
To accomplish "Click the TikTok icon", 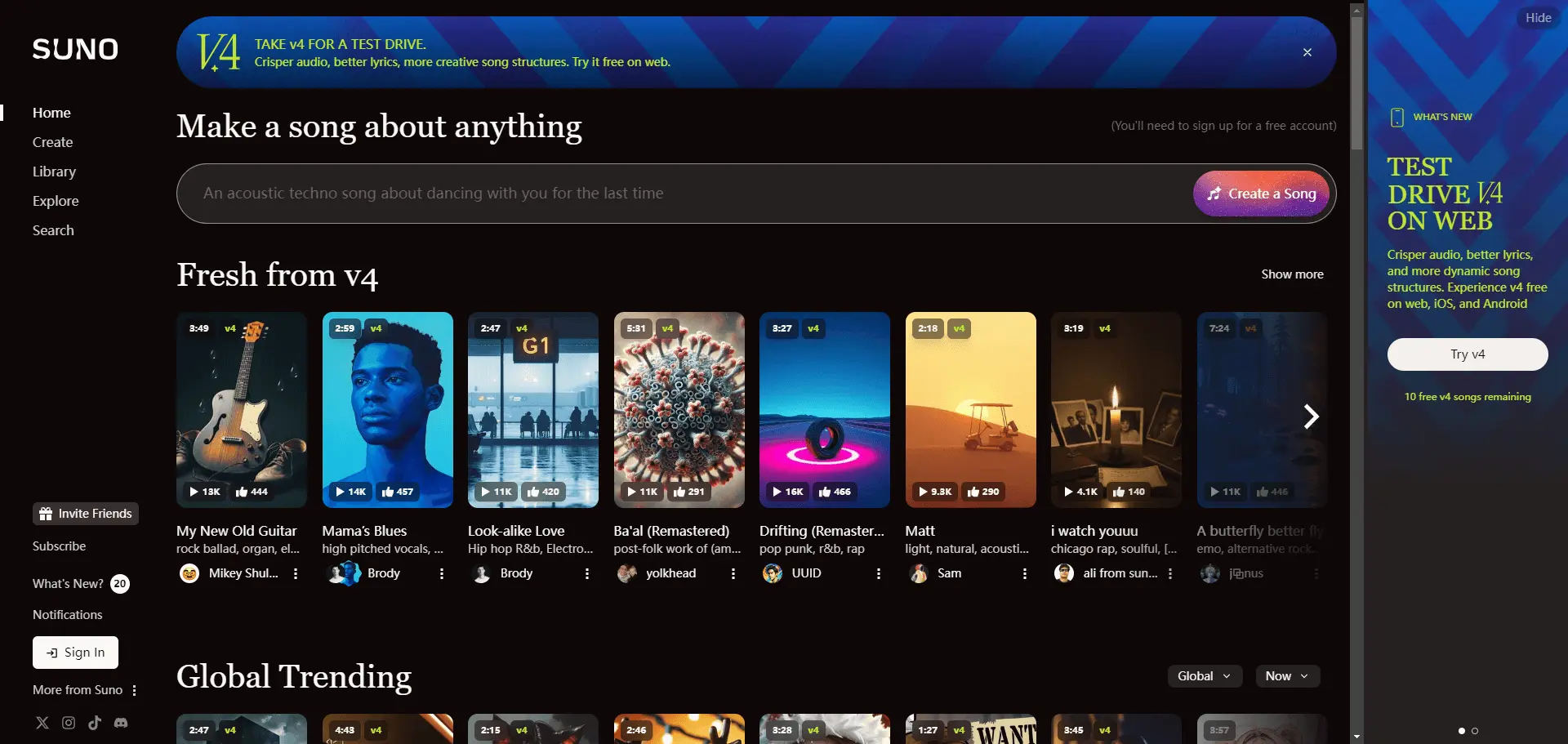I will point(94,723).
